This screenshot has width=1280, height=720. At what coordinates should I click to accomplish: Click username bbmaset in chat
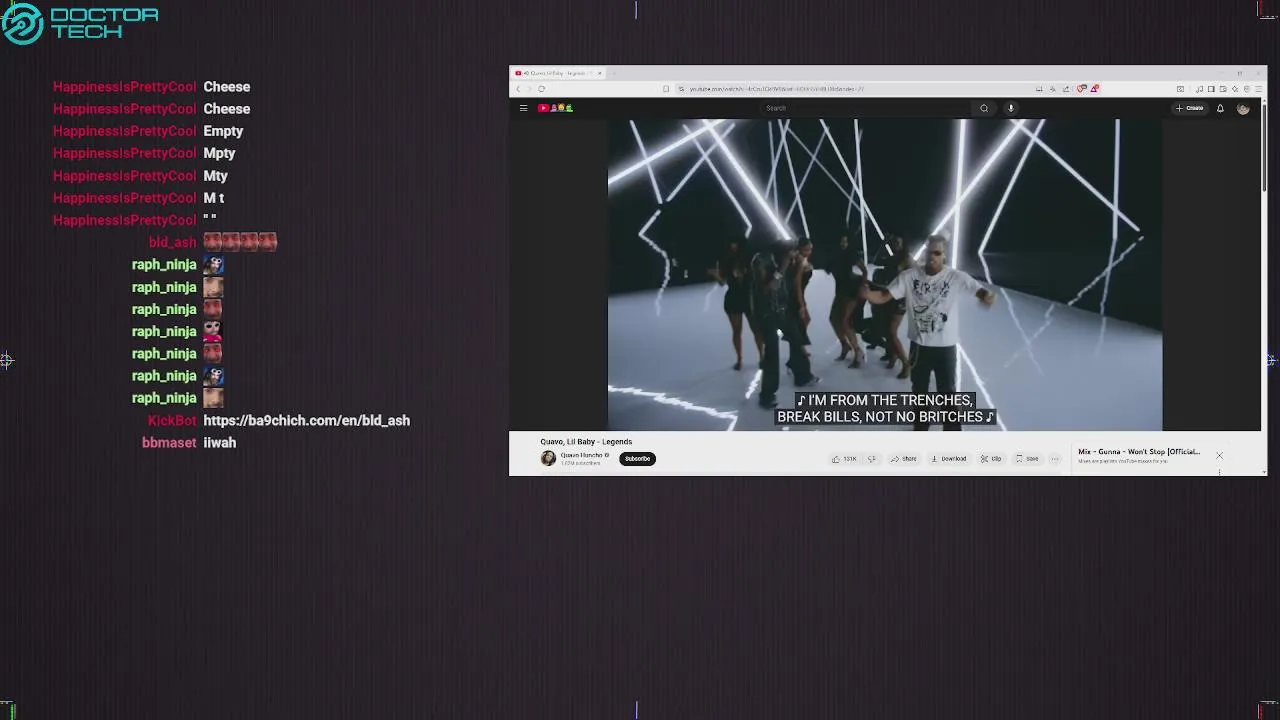[x=169, y=443]
